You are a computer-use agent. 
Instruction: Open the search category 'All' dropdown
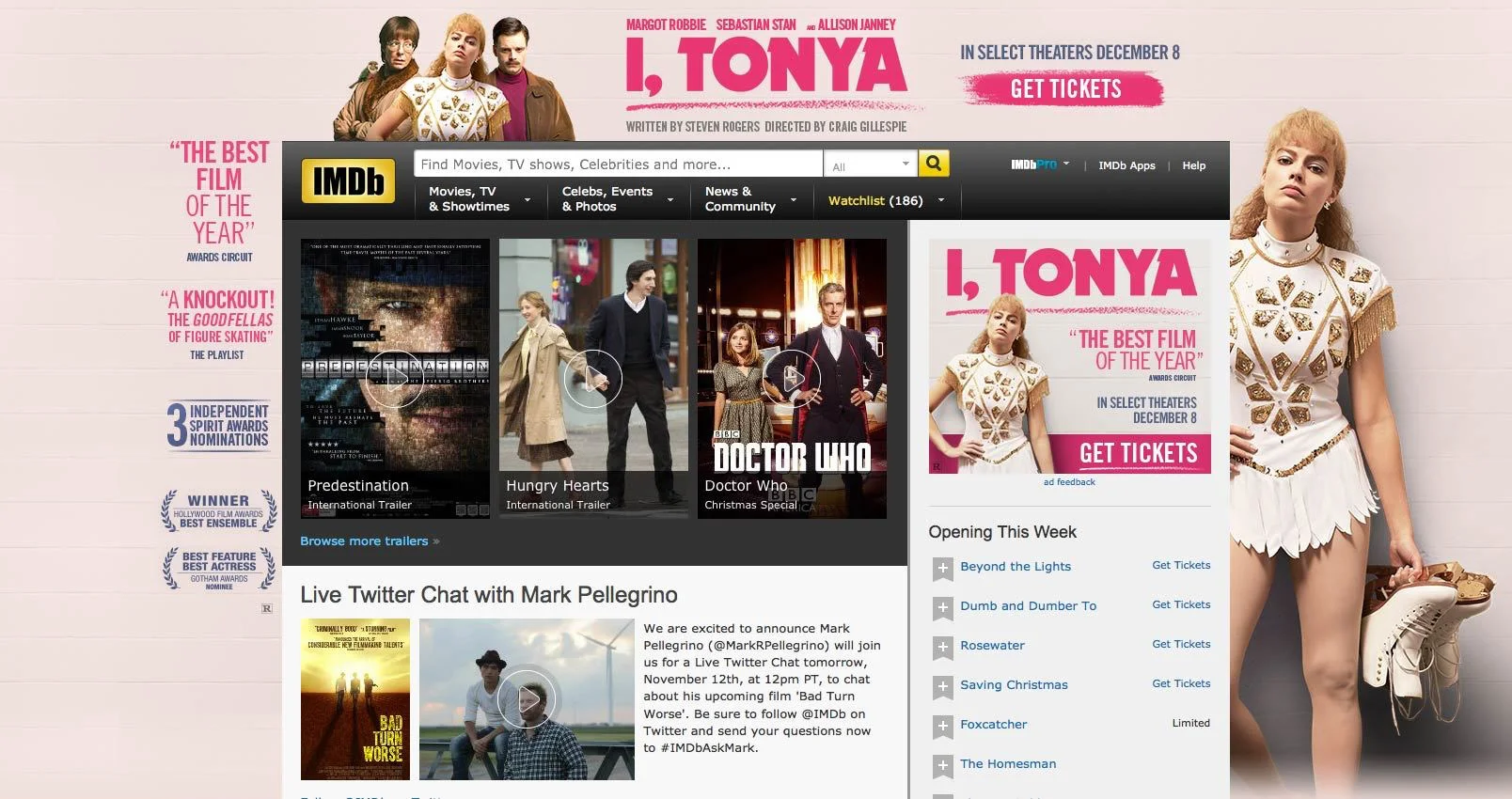[870, 164]
